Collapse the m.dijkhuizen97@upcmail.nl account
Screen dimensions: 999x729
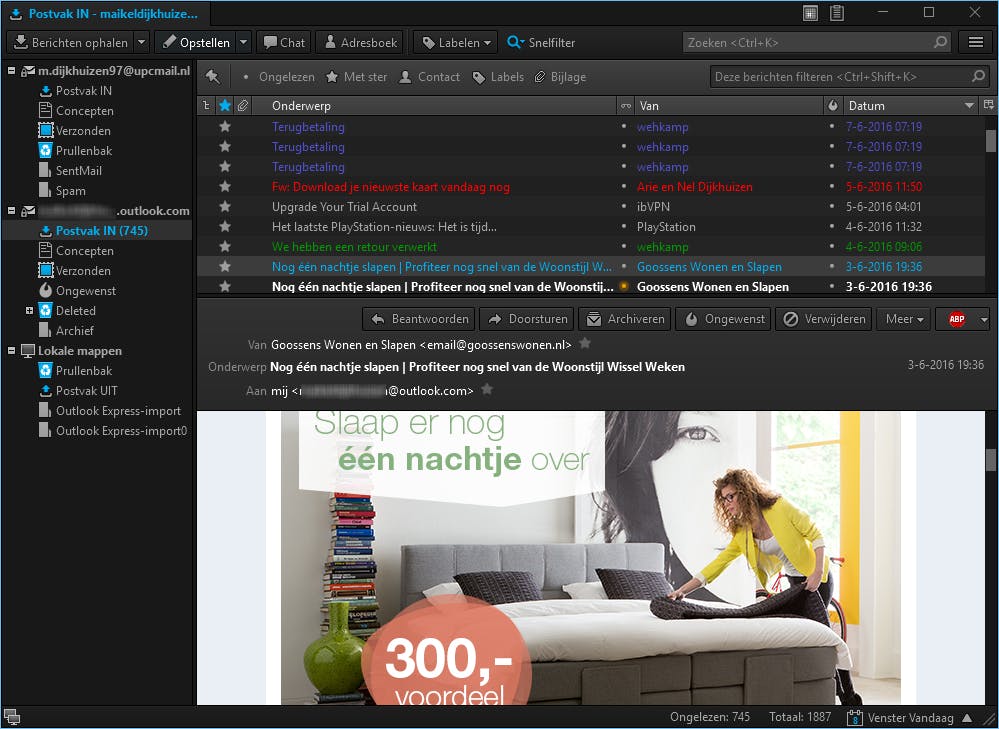click(x=11, y=70)
